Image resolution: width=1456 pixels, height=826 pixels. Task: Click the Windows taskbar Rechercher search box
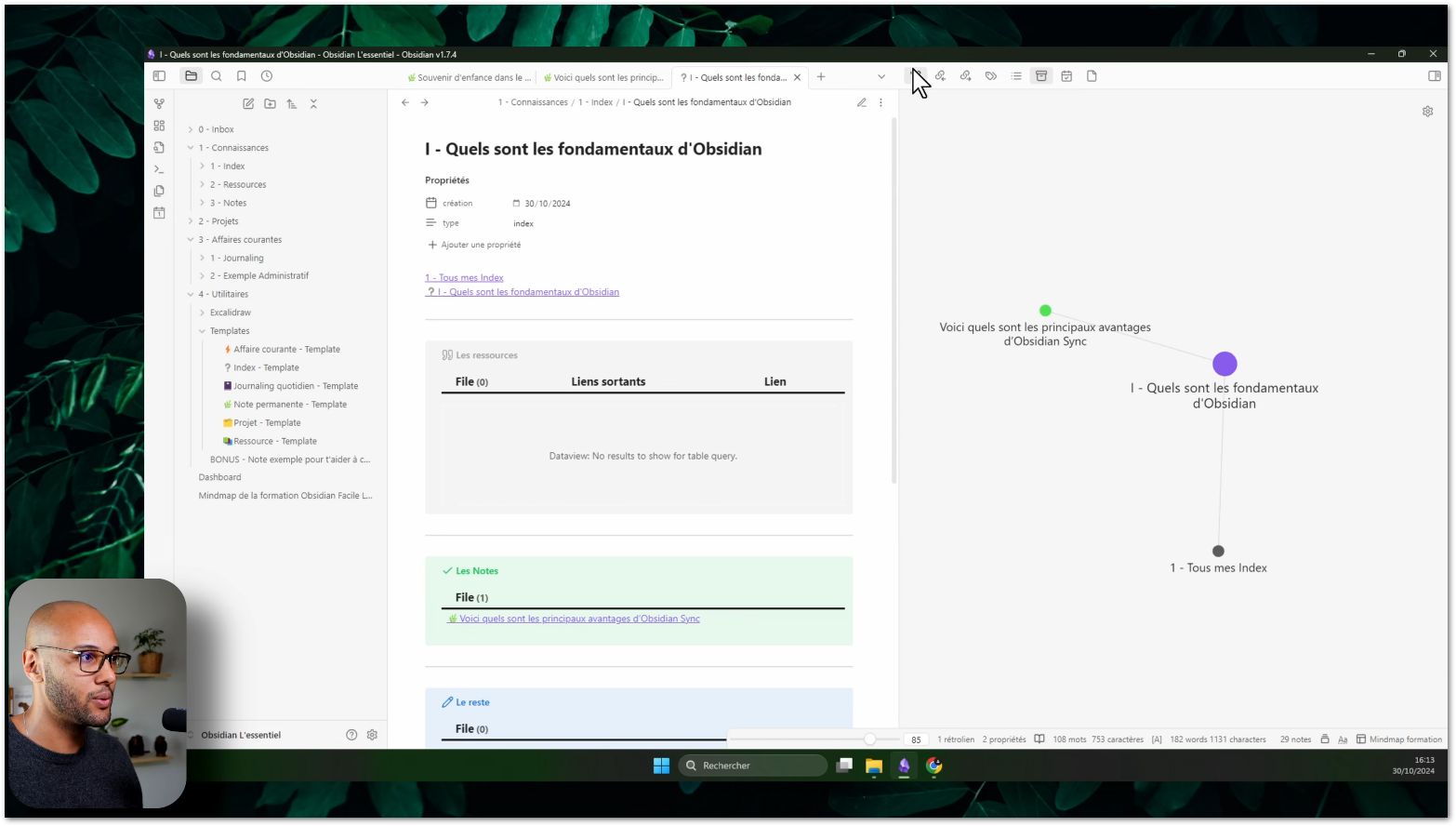pos(753,766)
